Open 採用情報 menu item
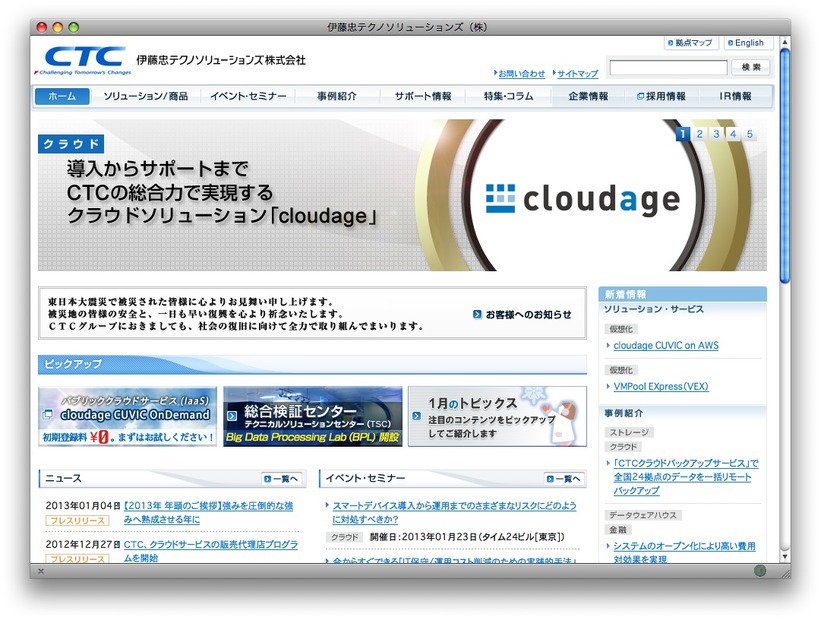The width and height of the screenshot is (821, 620). 661,96
